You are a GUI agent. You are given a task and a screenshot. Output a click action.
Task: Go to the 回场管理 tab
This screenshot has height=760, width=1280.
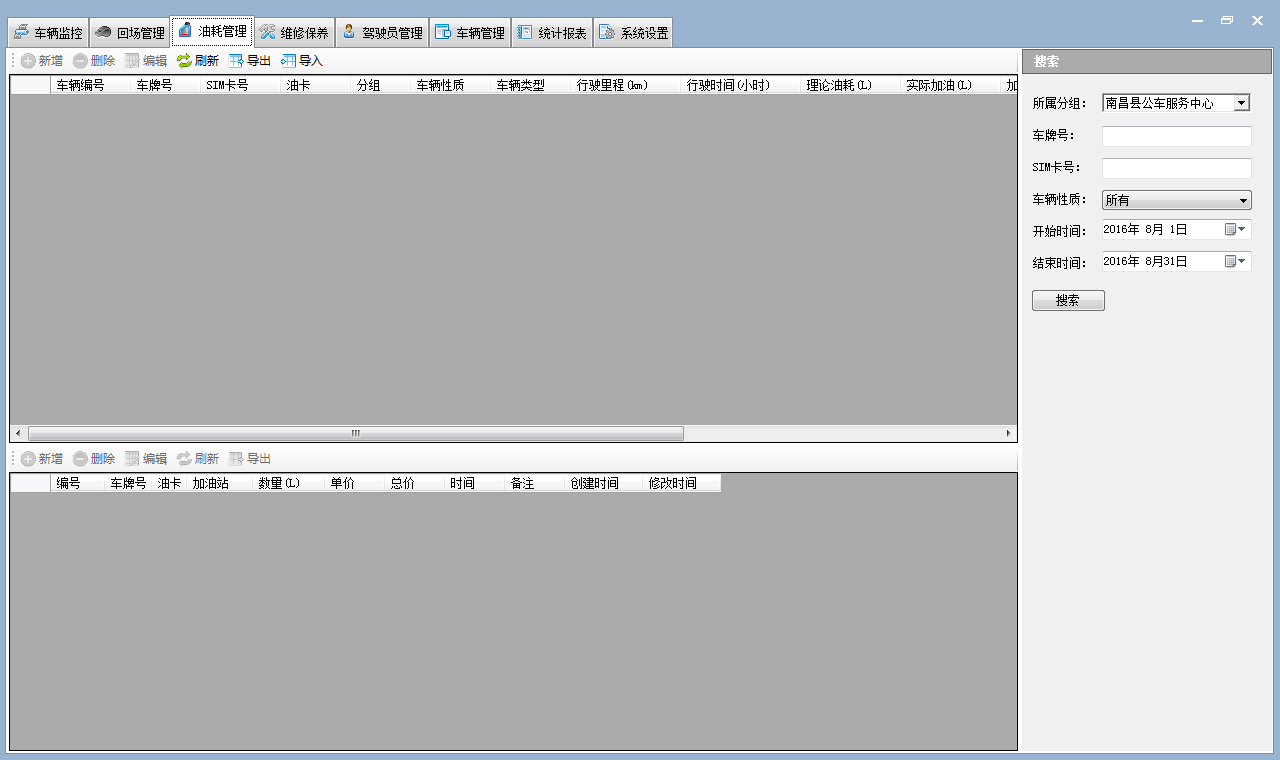click(x=129, y=33)
